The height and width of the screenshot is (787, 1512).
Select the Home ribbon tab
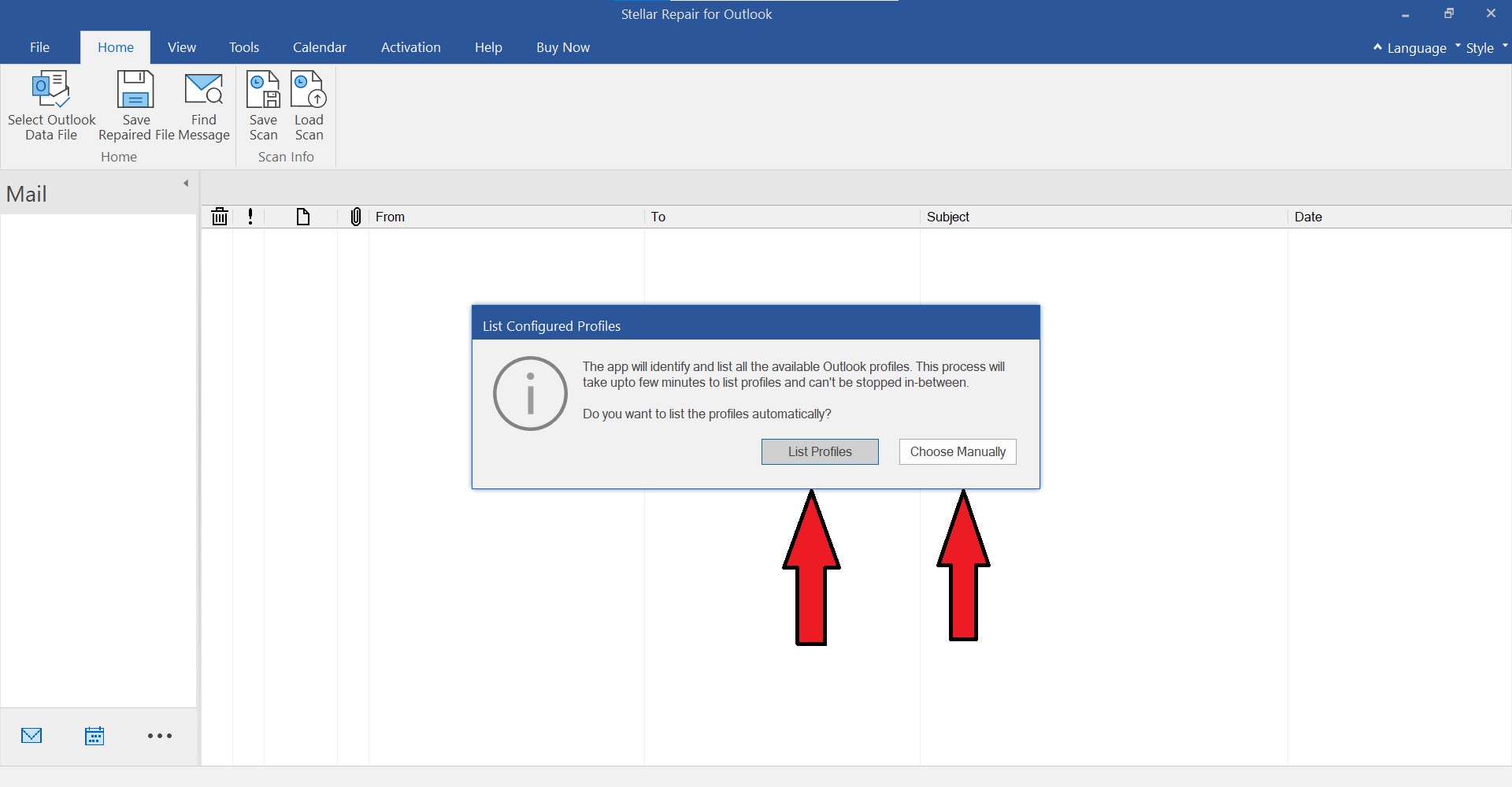pyautogui.click(x=116, y=47)
